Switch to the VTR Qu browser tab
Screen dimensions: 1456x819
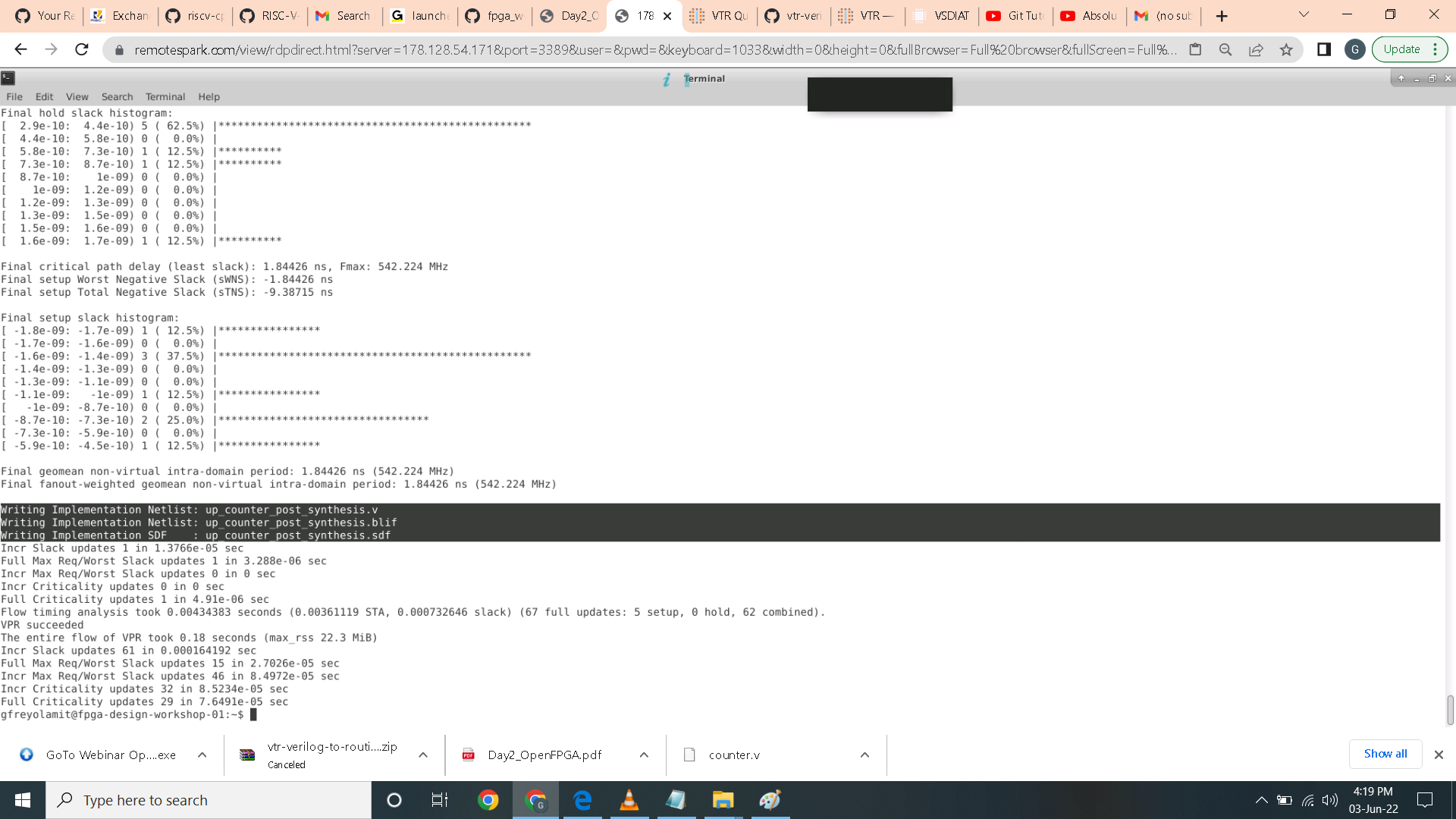point(719,16)
